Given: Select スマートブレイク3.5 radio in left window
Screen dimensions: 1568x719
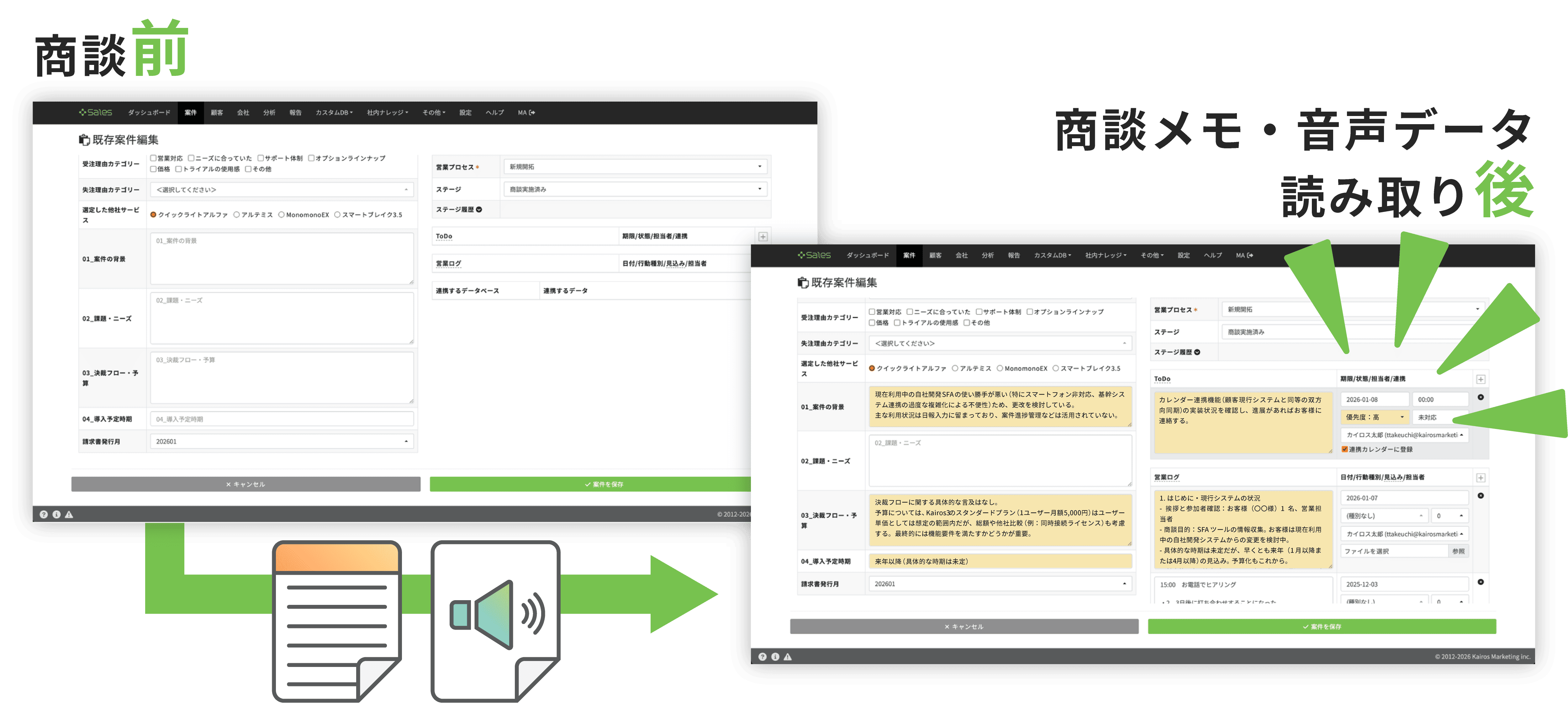Looking at the screenshot, I should click(337, 215).
